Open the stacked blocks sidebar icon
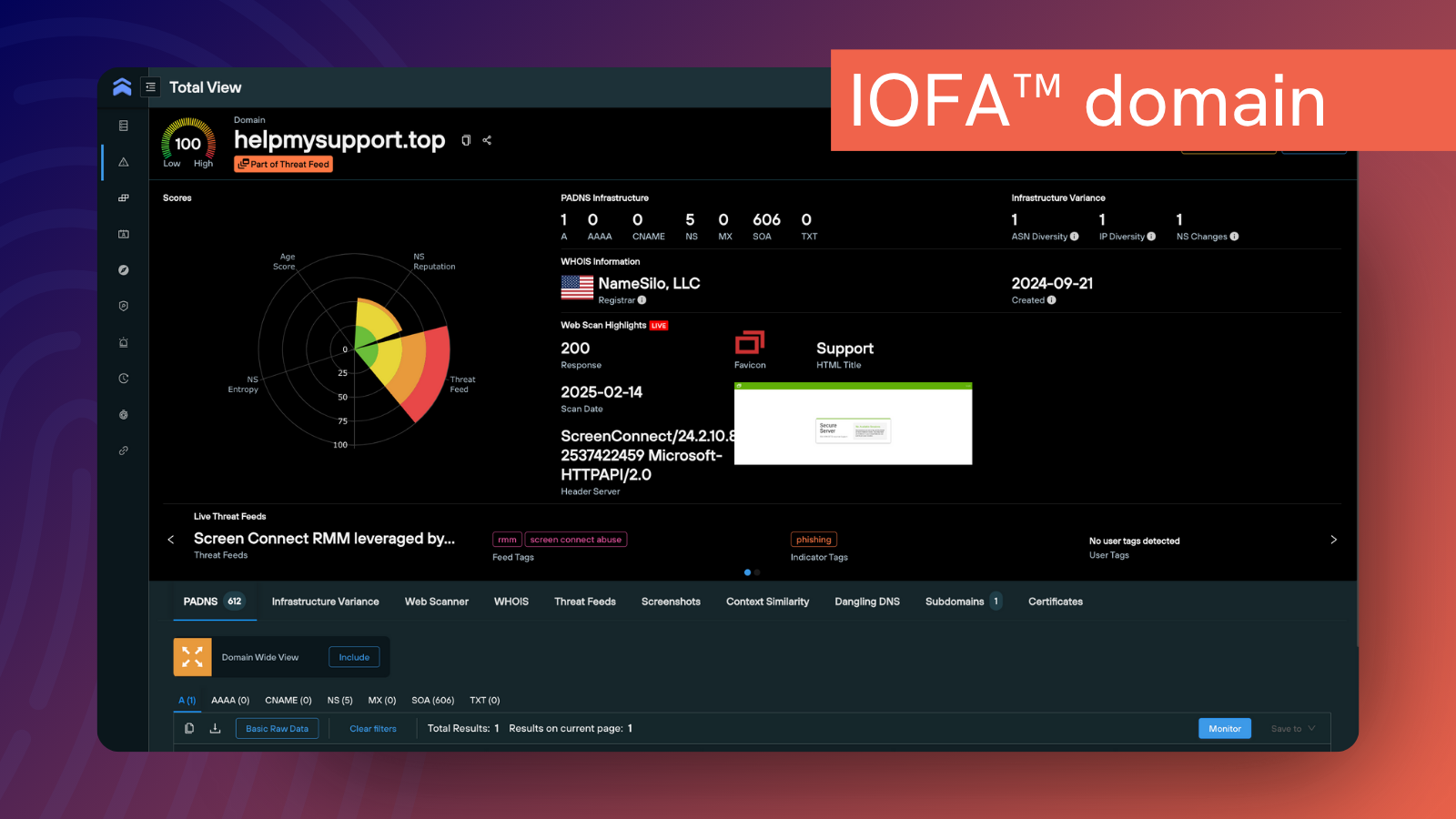 [x=124, y=197]
